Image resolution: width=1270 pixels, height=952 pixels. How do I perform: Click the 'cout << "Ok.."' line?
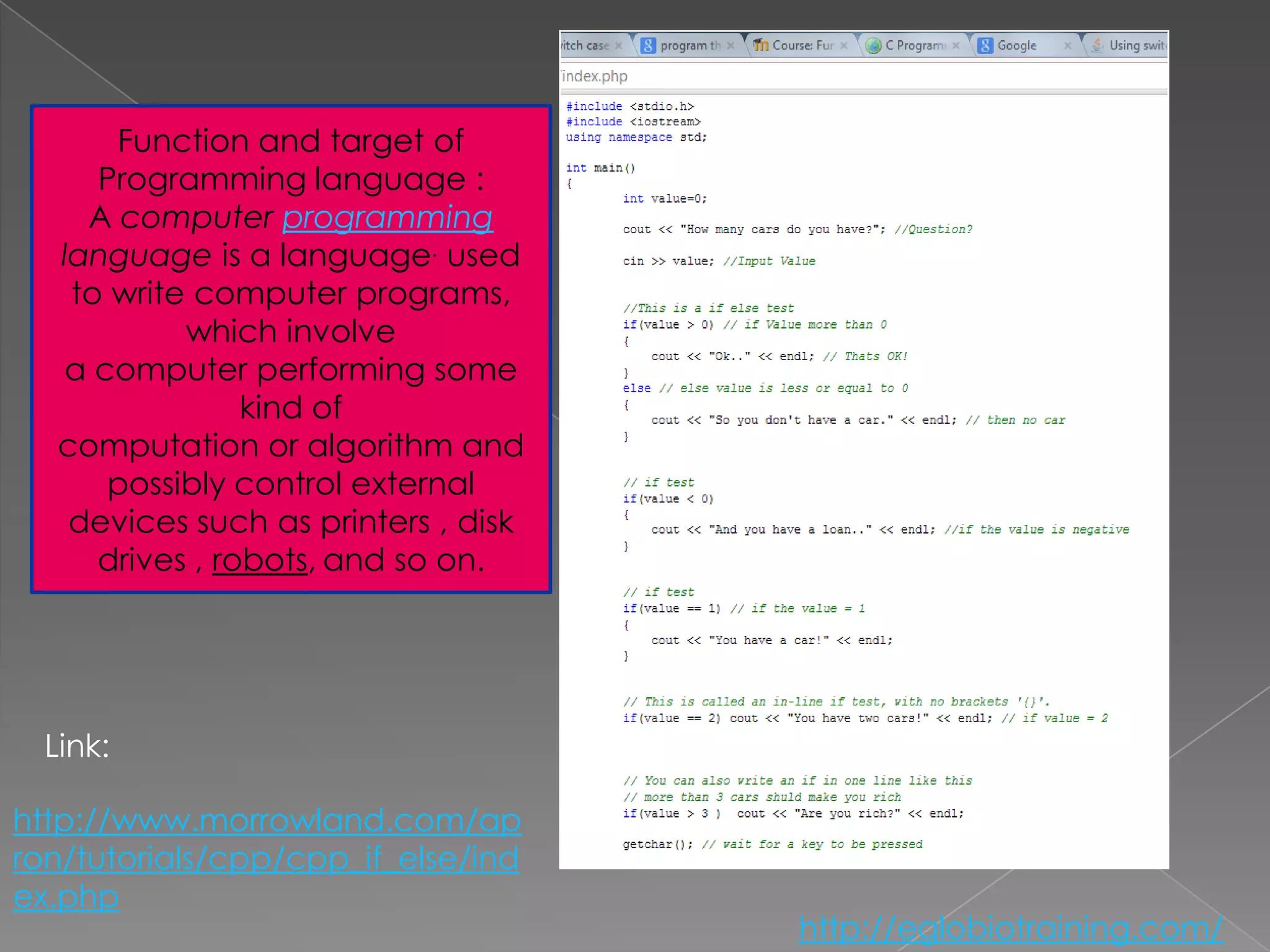[779, 356]
